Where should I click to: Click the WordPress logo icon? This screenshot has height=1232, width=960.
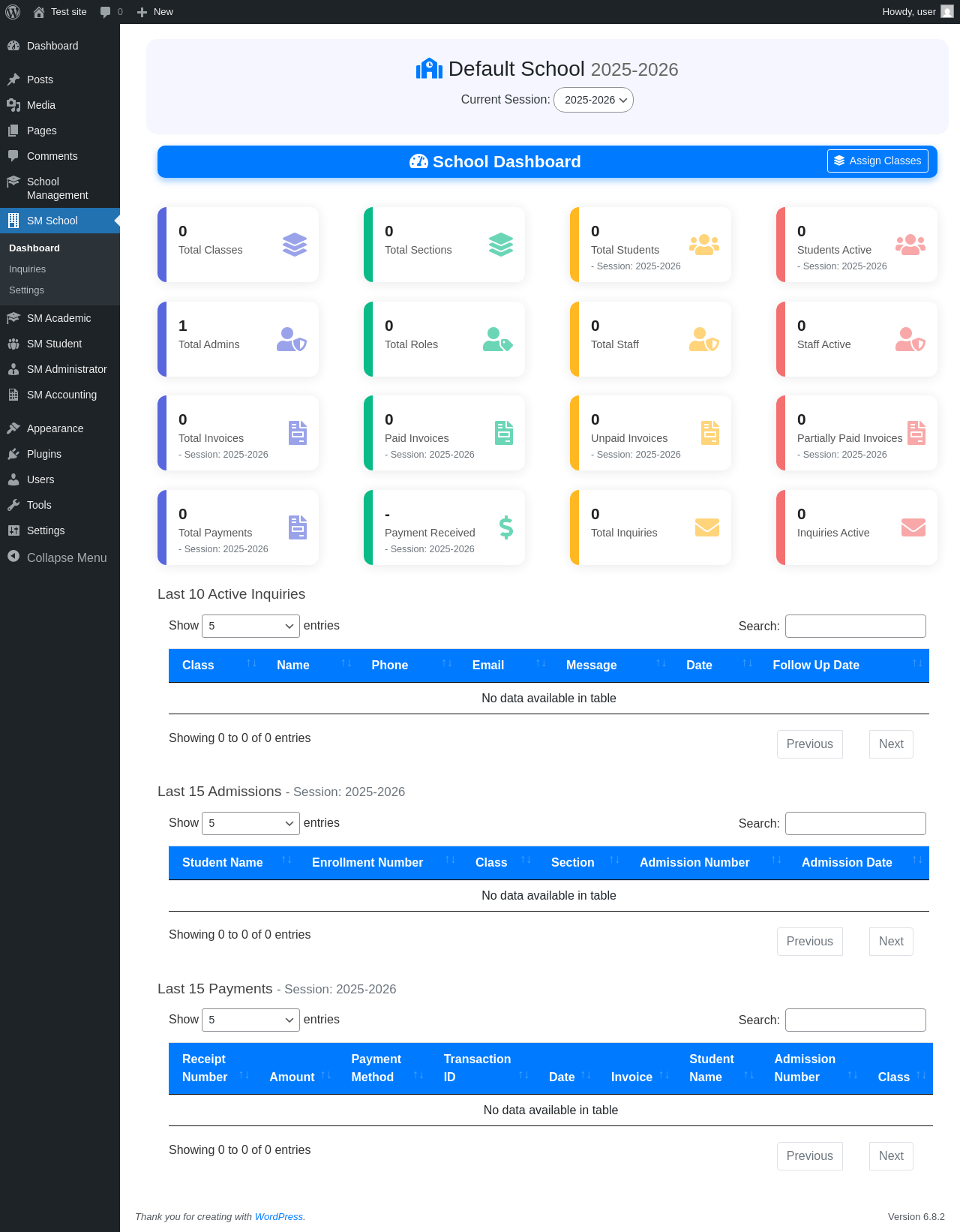click(x=13, y=12)
